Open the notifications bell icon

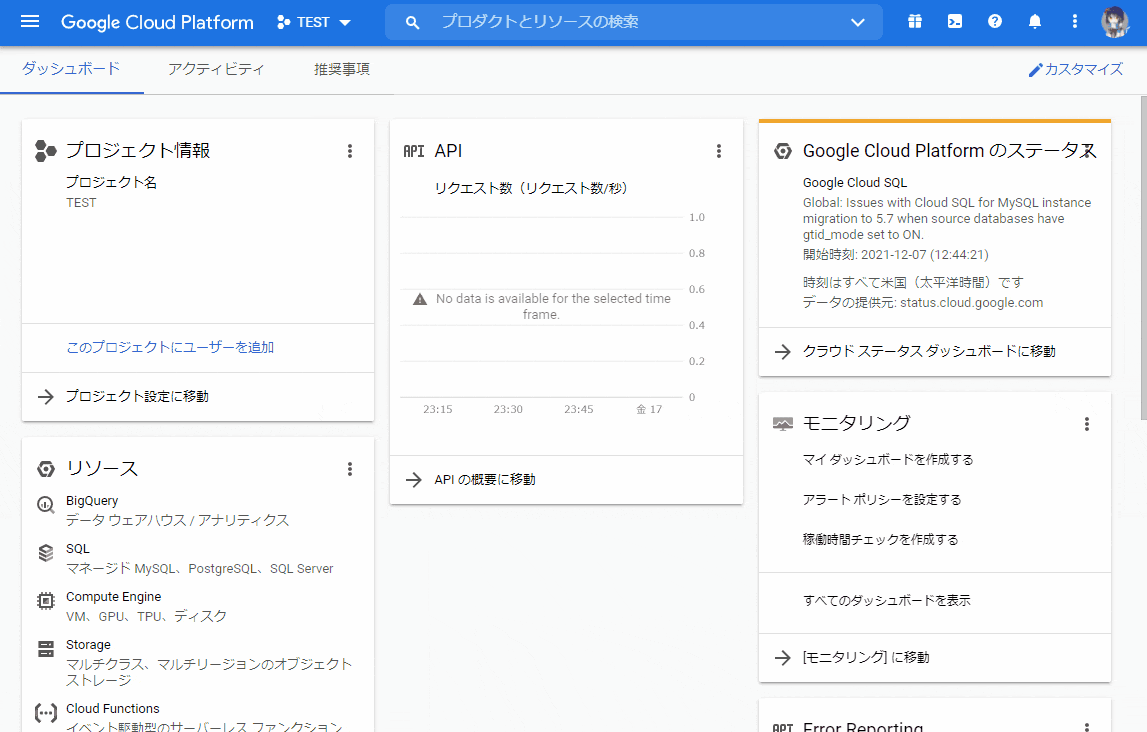pos(1035,21)
